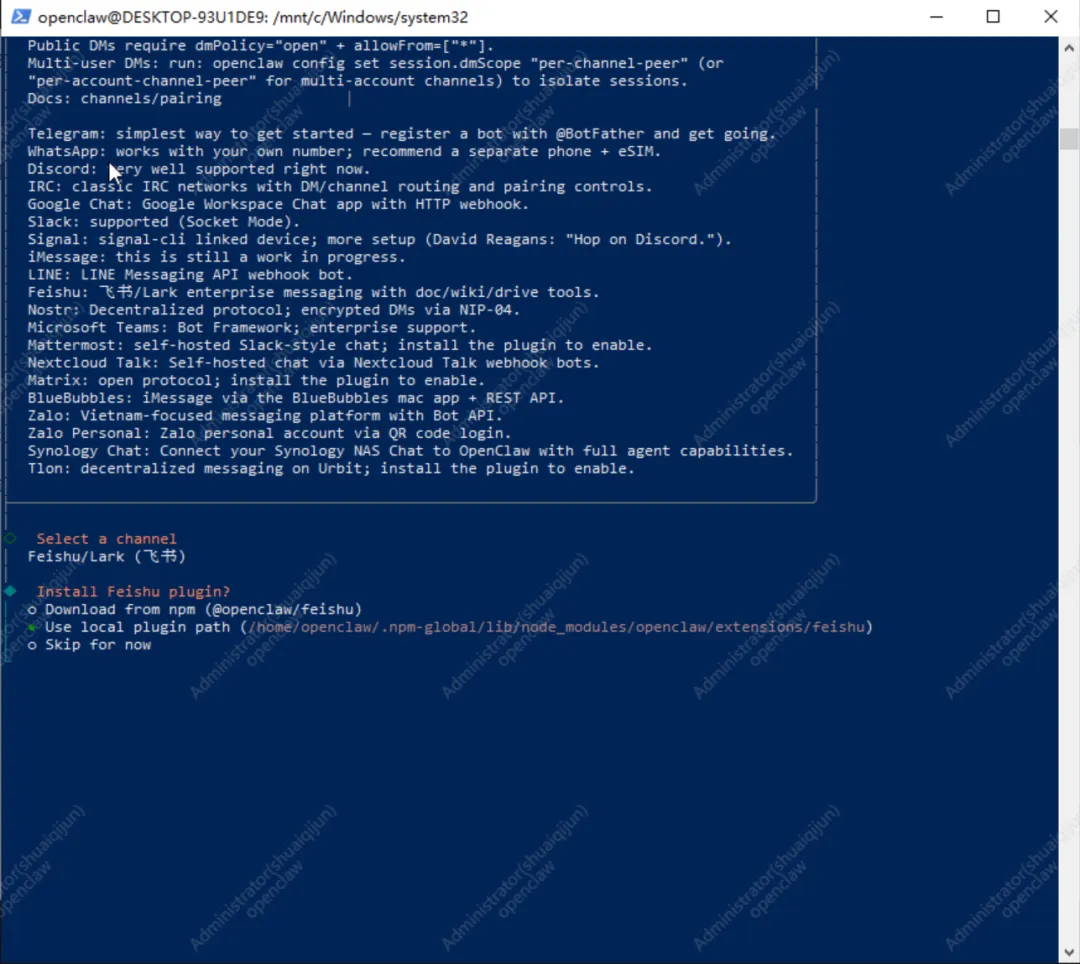
Task: Click the 'Zalo: Vietnam-focused messaging' line
Action: 265,416
